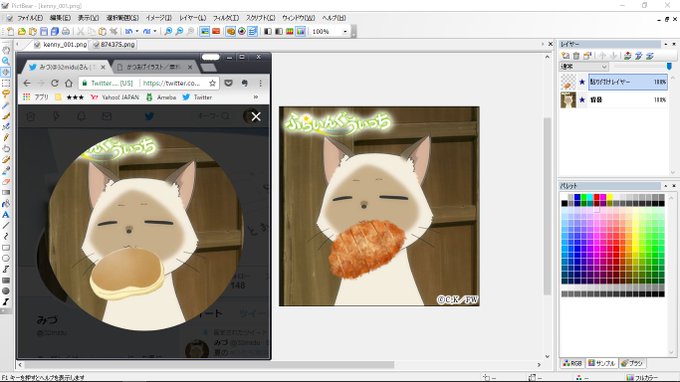
Task: Pick the bright red swatch in palette
Action: [x=597, y=197]
